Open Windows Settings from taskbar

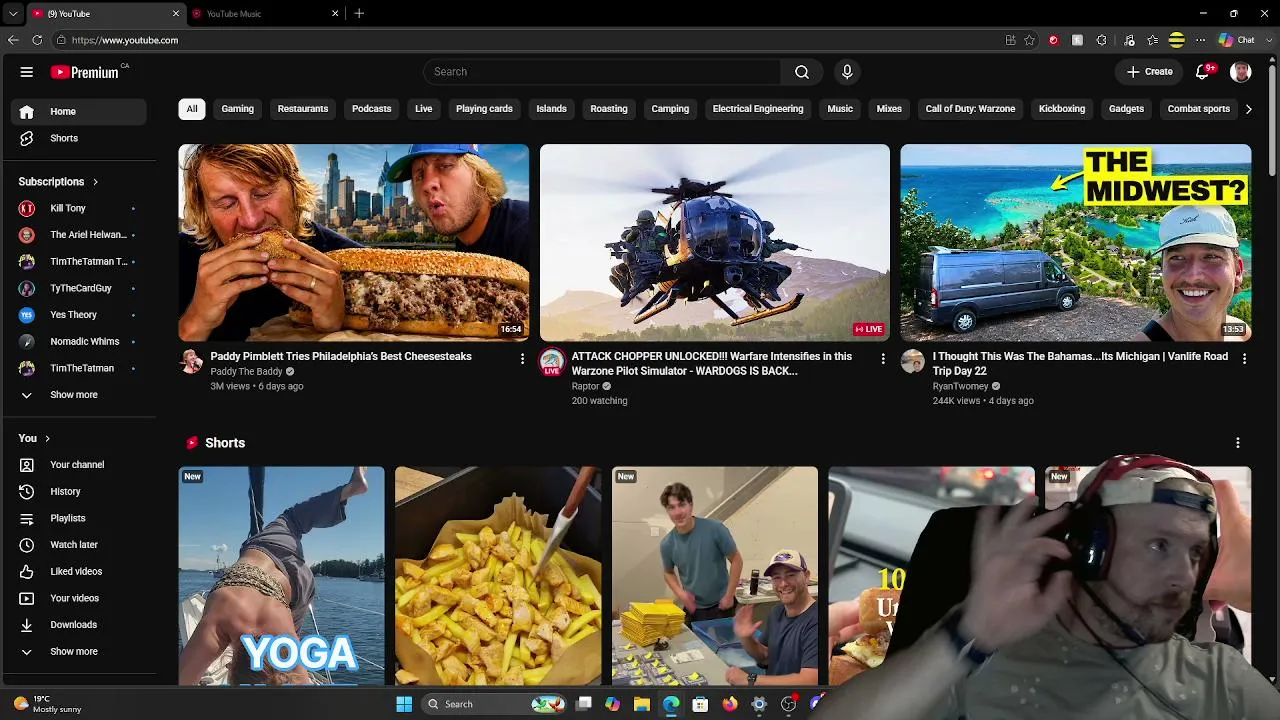tap(759, 704)
